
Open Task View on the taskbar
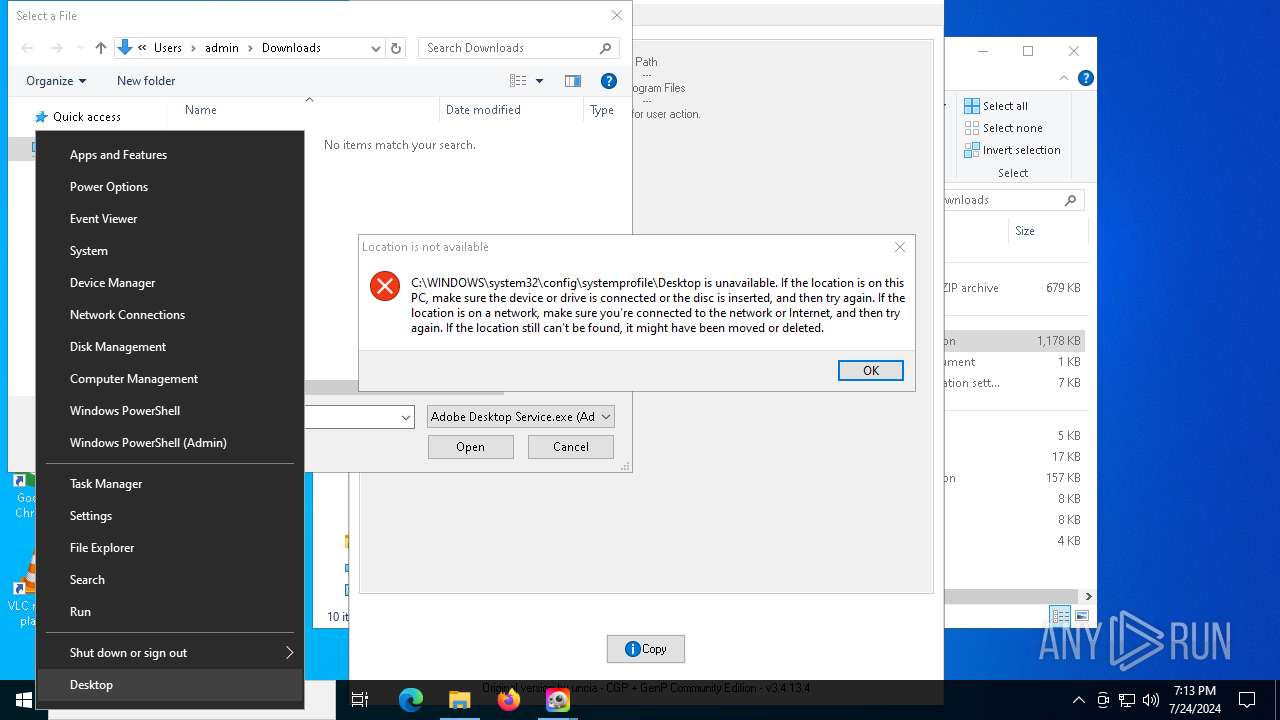(x=360, y=700)
